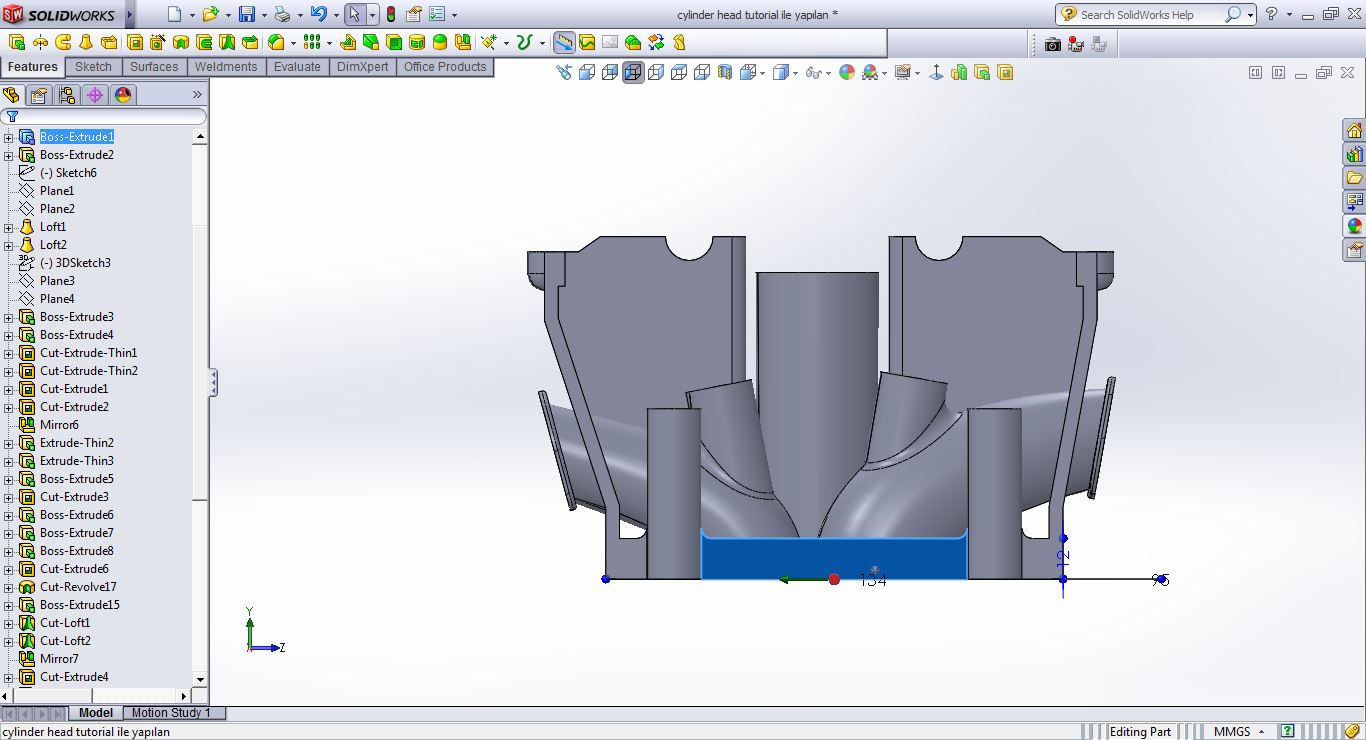Select Motion Study 1 bottom tab
The height and width of the screenshot is (740, 1366).
pyautogui.click(x=171, y=713)
